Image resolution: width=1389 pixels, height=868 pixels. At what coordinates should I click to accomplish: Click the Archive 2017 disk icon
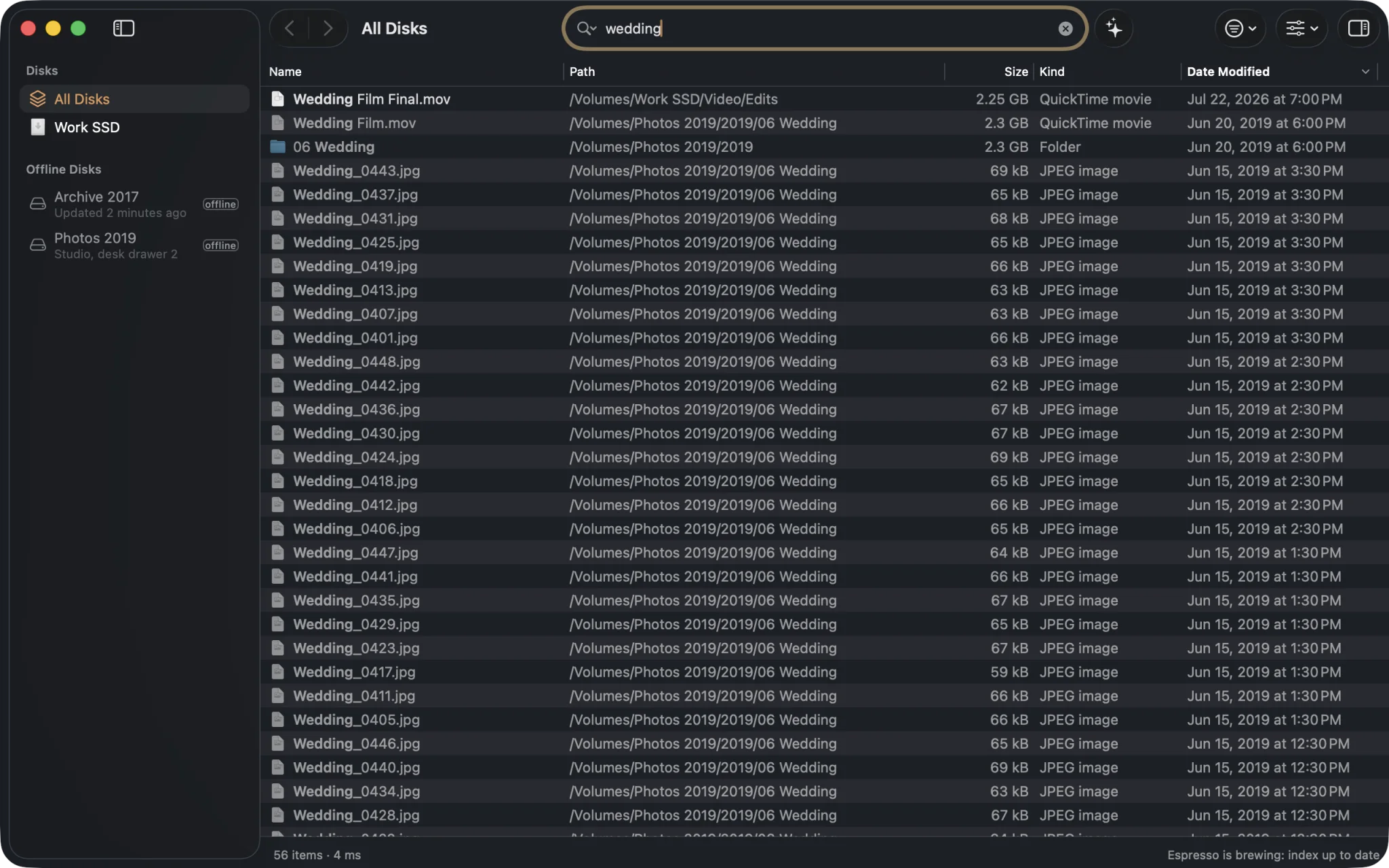click(x=38, y=204)
